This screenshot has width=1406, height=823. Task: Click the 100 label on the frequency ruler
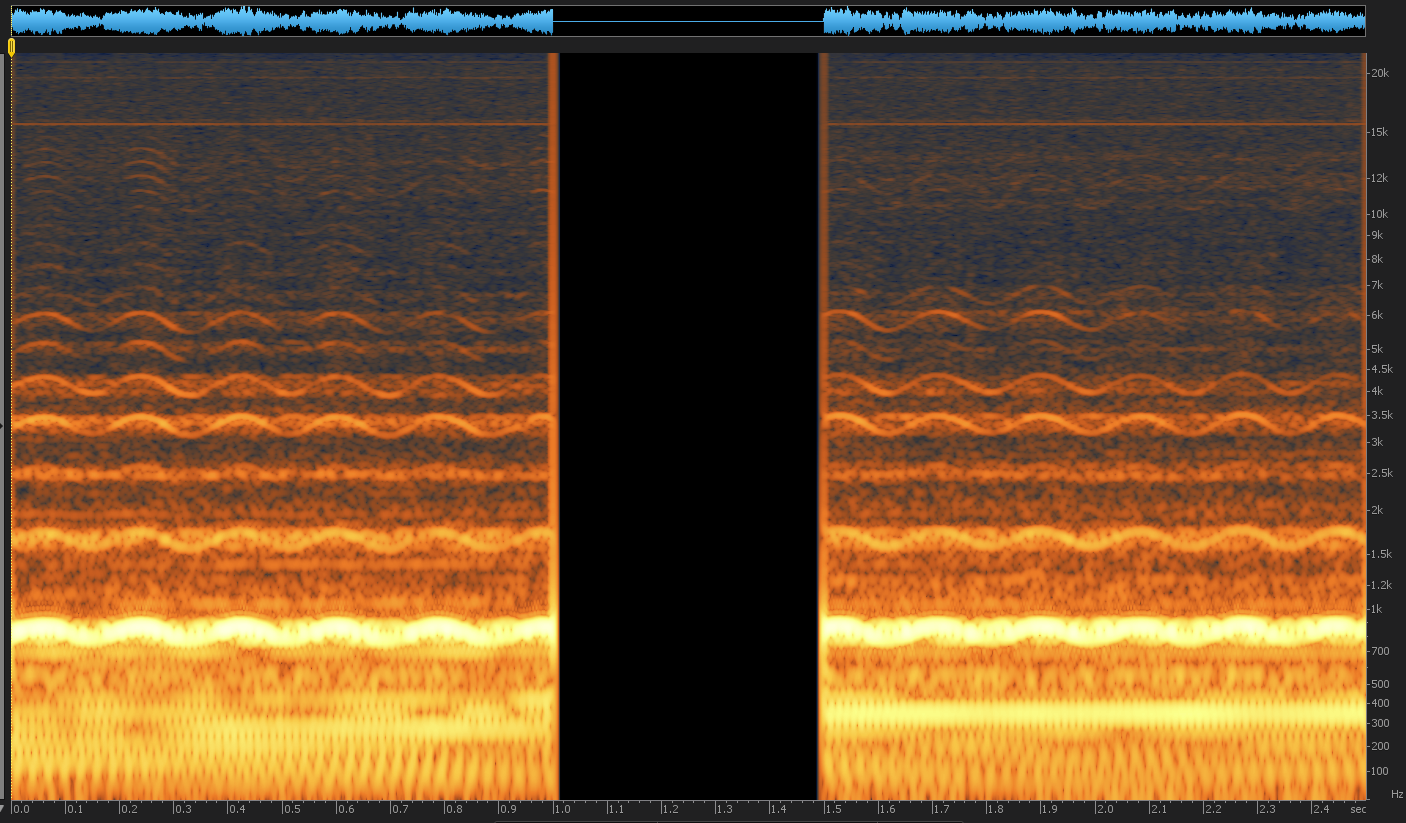(x=1380, y=771)
